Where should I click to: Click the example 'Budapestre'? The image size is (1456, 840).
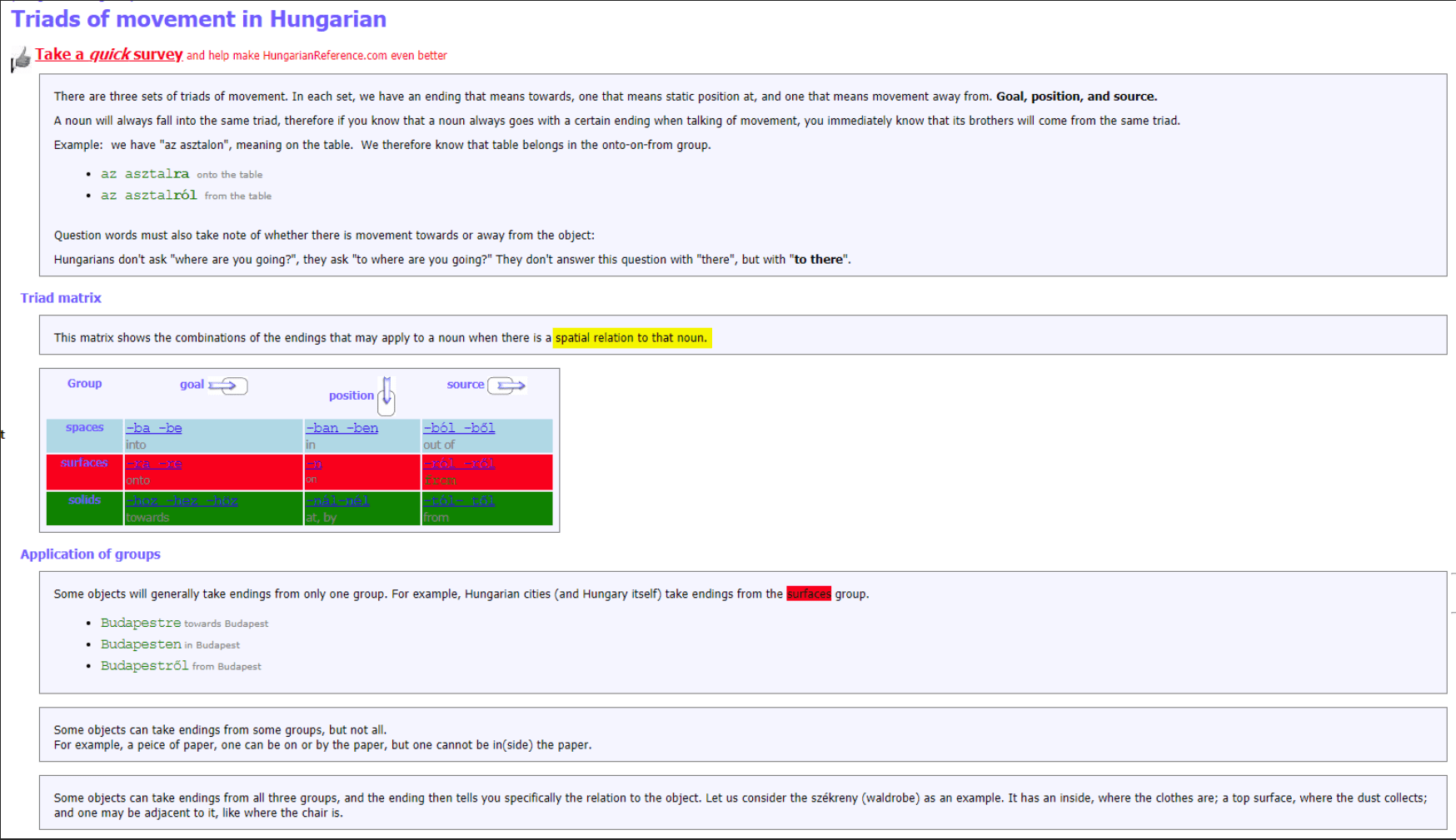pyautogui.click(x=141, y=623)
